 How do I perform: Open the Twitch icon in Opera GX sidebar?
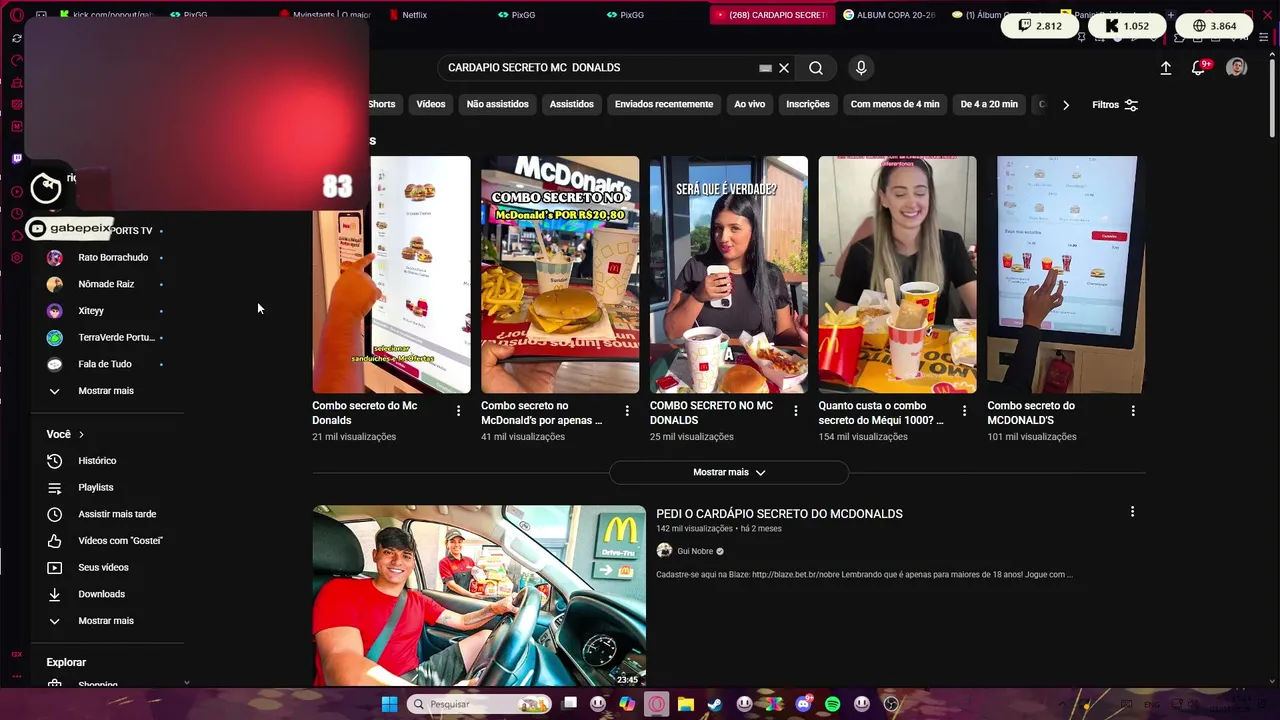point(16,158)
